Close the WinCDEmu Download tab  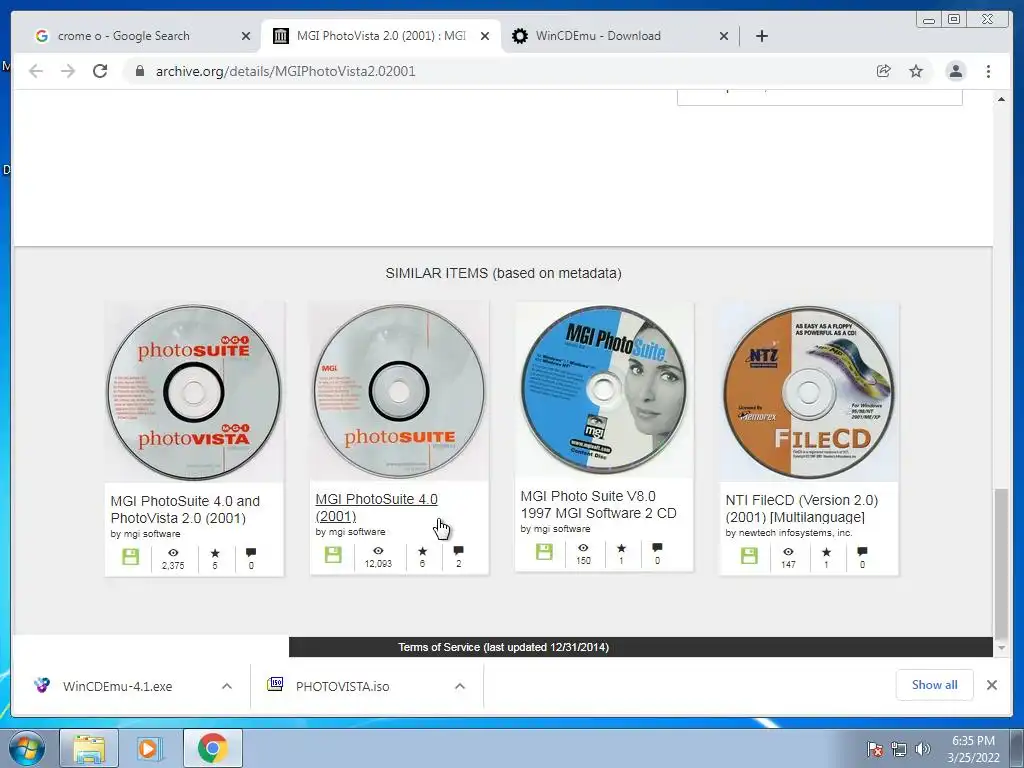[724, 36]
